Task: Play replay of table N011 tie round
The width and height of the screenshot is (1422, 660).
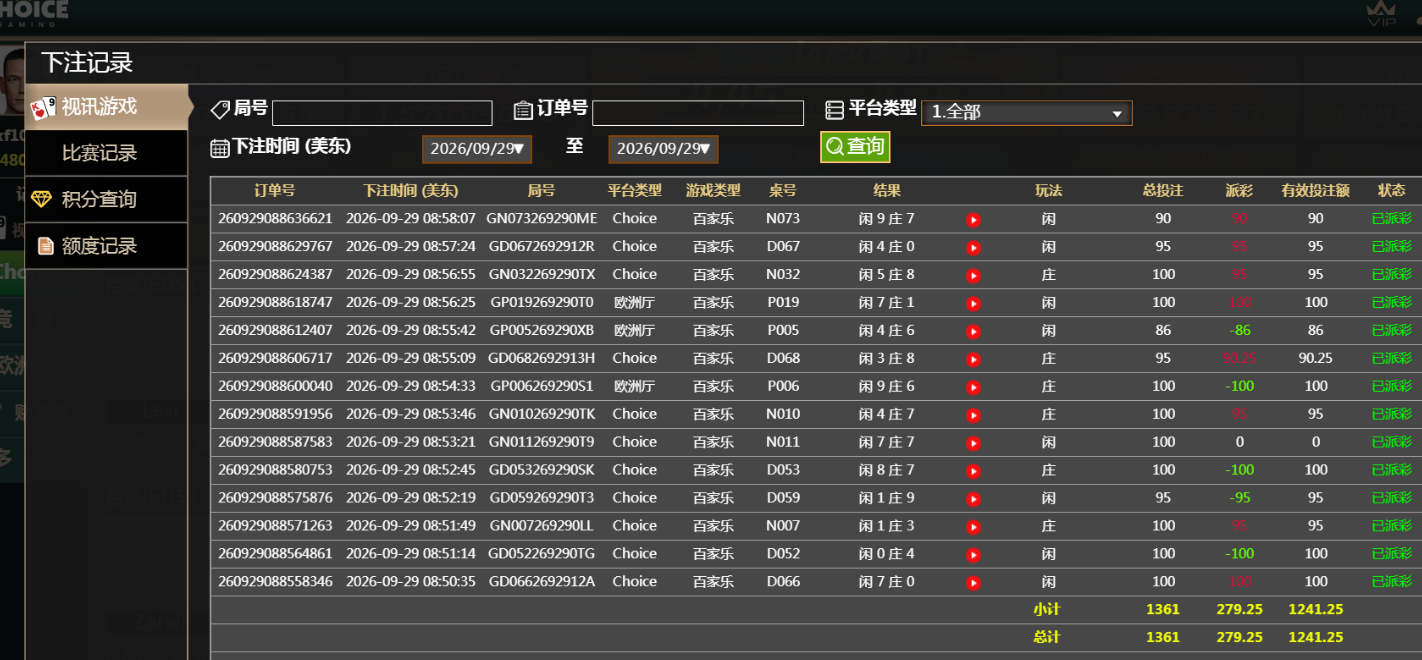Action: [x=973, y=443]
